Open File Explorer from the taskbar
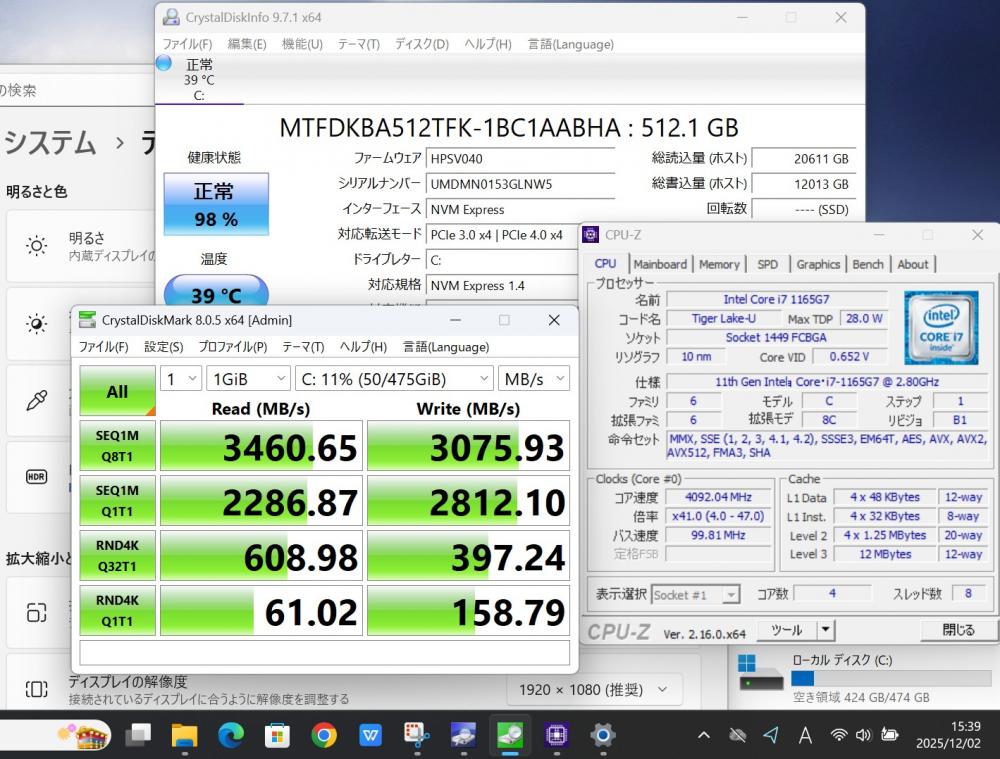This screenshot has height=759, width=1000. [184, 736]
